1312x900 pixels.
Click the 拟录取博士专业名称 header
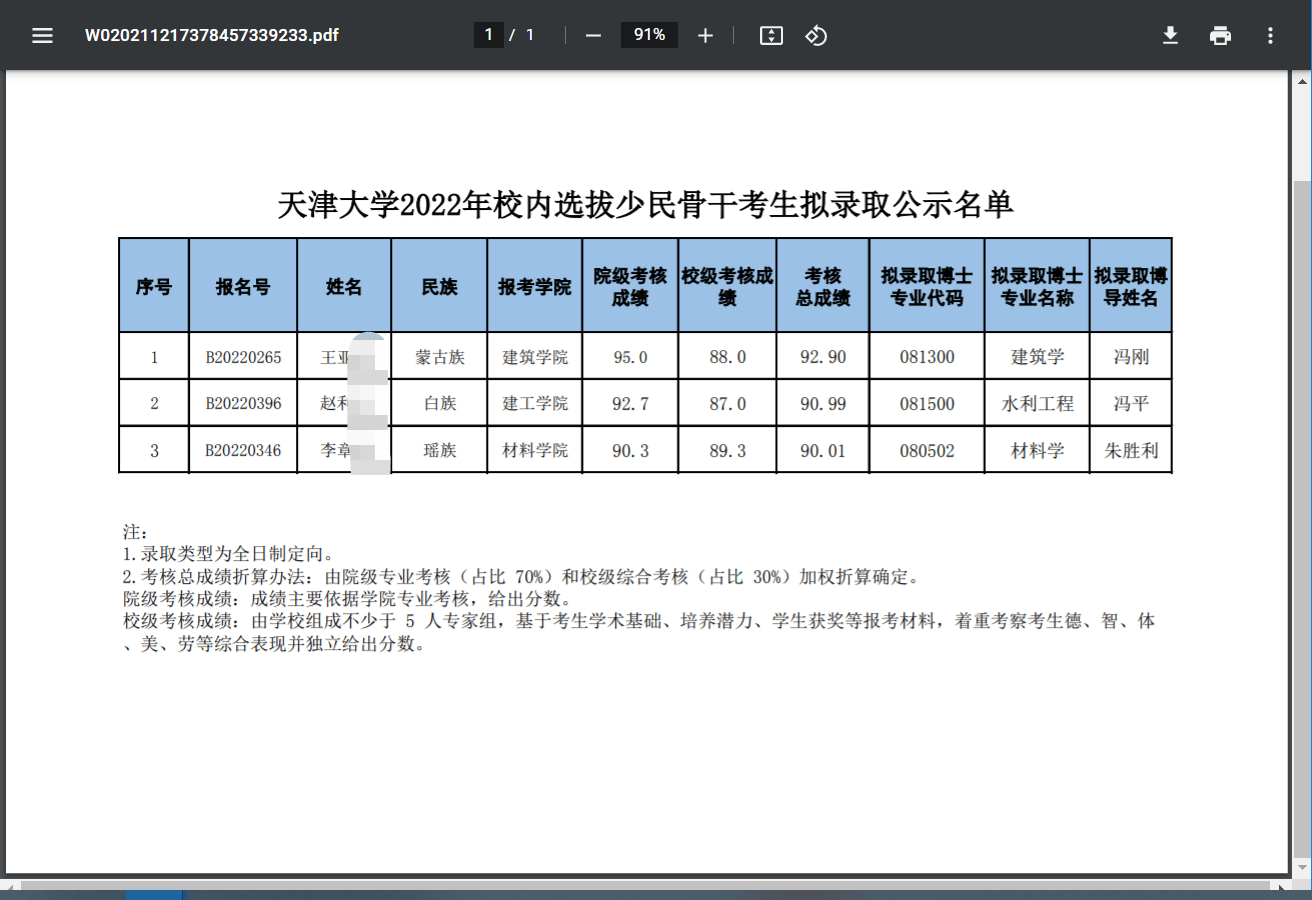click(x=1037, y=286)
